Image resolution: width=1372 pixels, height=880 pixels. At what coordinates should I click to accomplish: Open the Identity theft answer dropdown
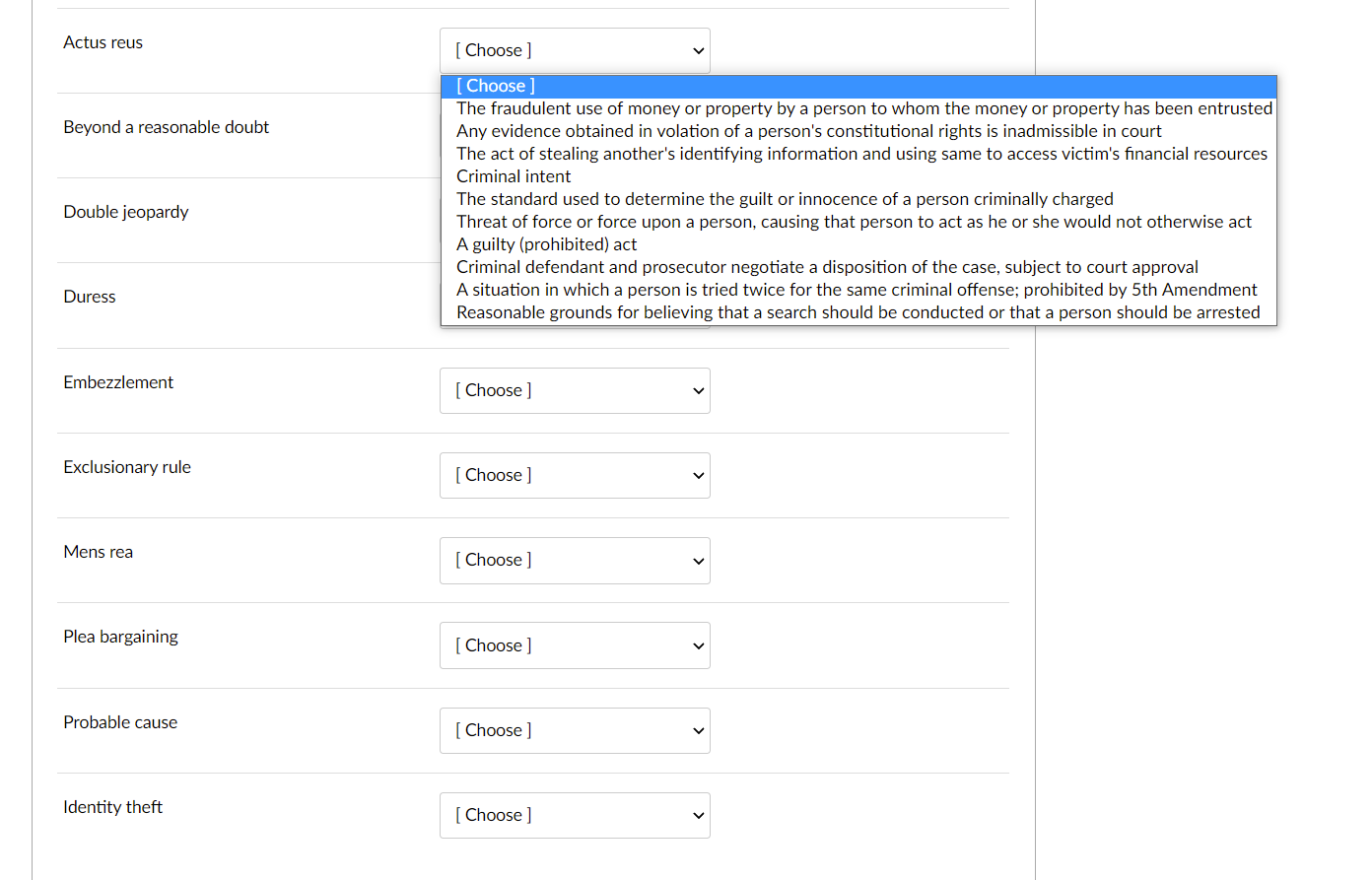coord(575,815)
